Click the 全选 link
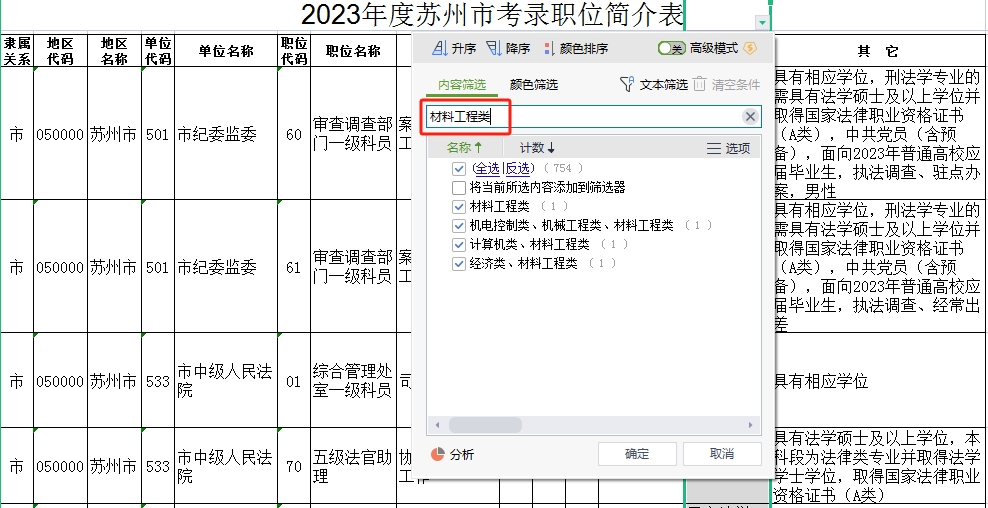The height and width of the screenshot is (508, 988). (x=486, y=168)
